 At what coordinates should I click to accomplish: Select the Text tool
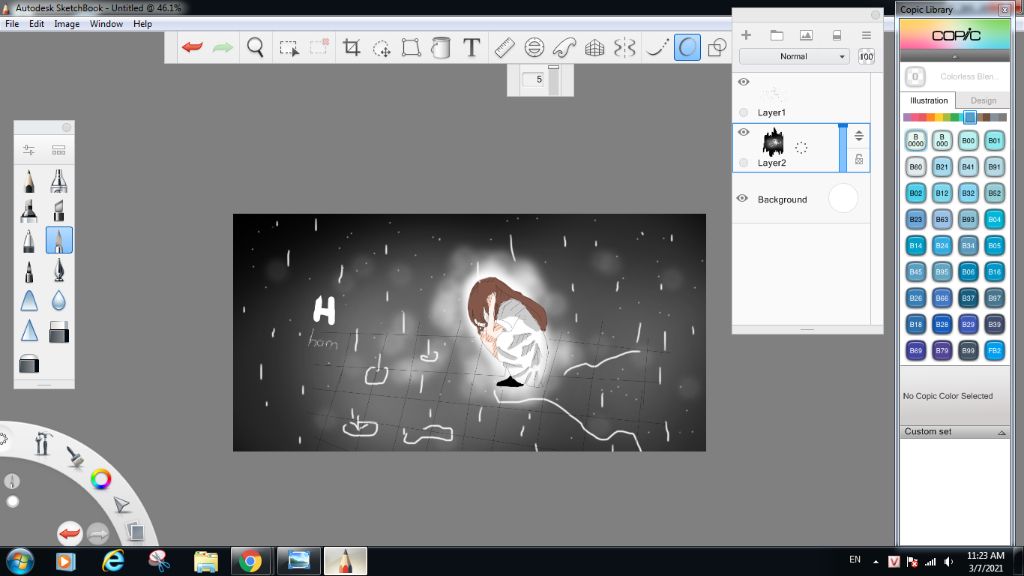472,47
